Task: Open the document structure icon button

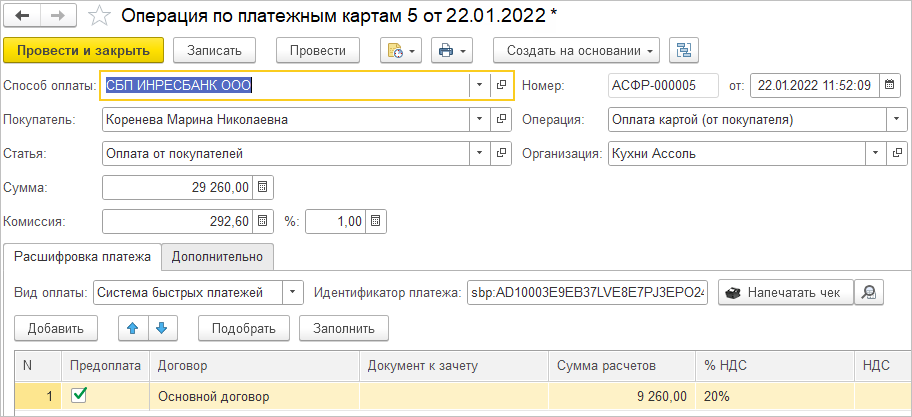Action: pos(685,50)
